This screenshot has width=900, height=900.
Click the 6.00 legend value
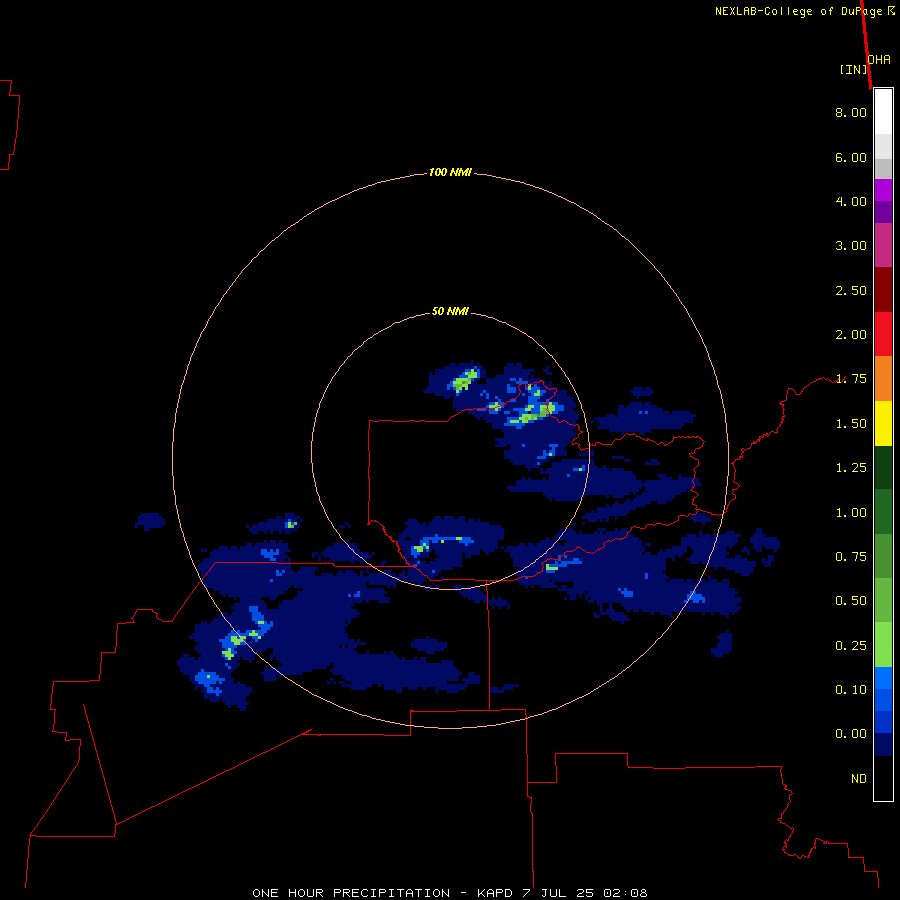[851, 157]
